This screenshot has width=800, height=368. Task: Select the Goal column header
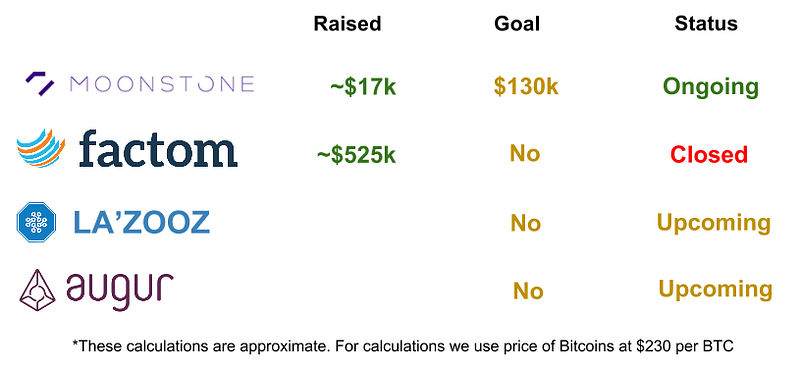517,23
